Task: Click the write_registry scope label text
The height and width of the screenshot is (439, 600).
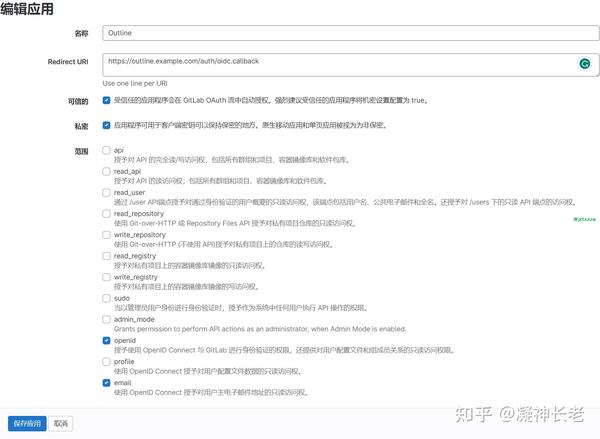Action: tap(136, 277)
